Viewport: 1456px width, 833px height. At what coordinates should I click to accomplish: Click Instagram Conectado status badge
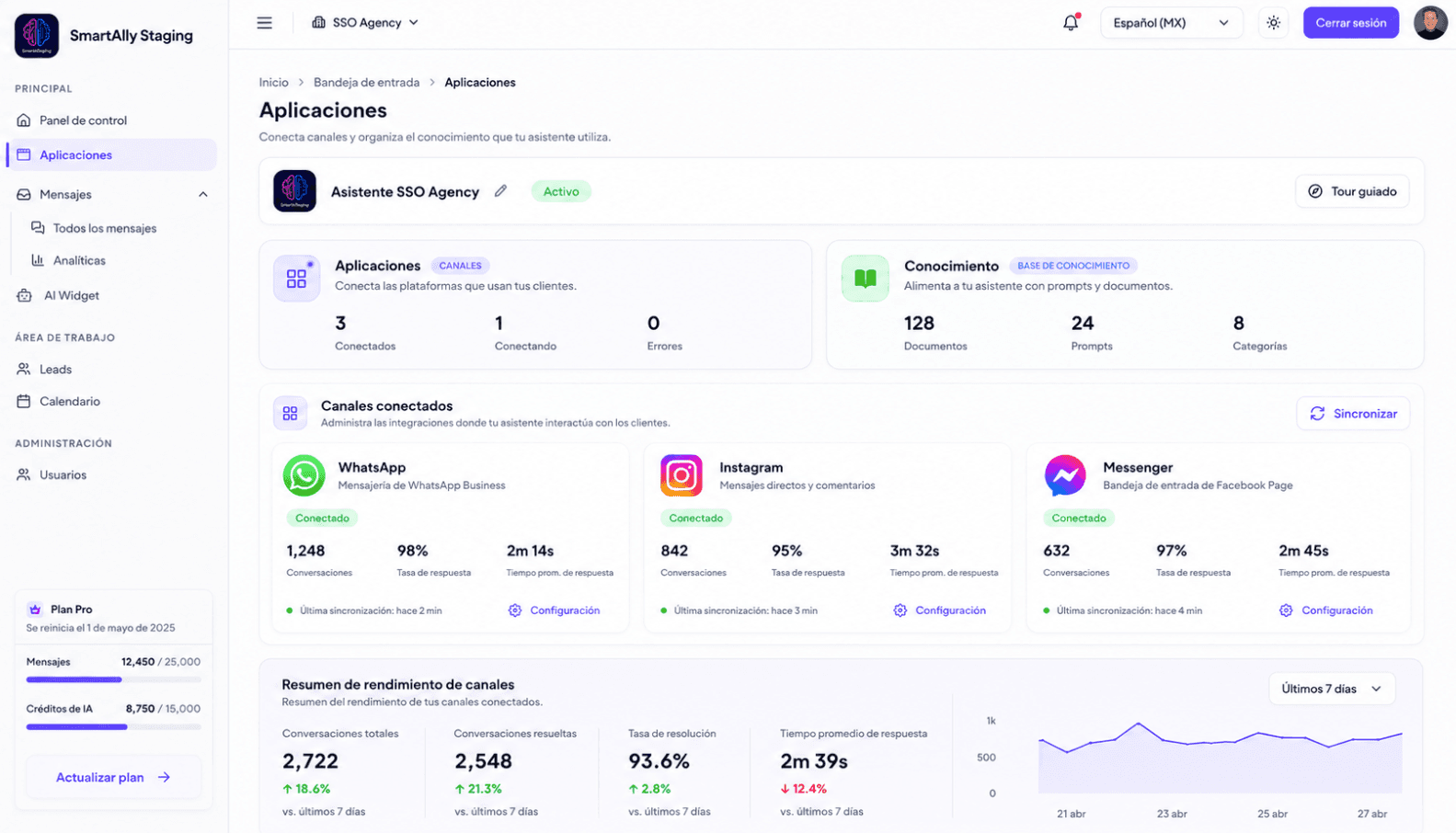click(x=695, y=518)
